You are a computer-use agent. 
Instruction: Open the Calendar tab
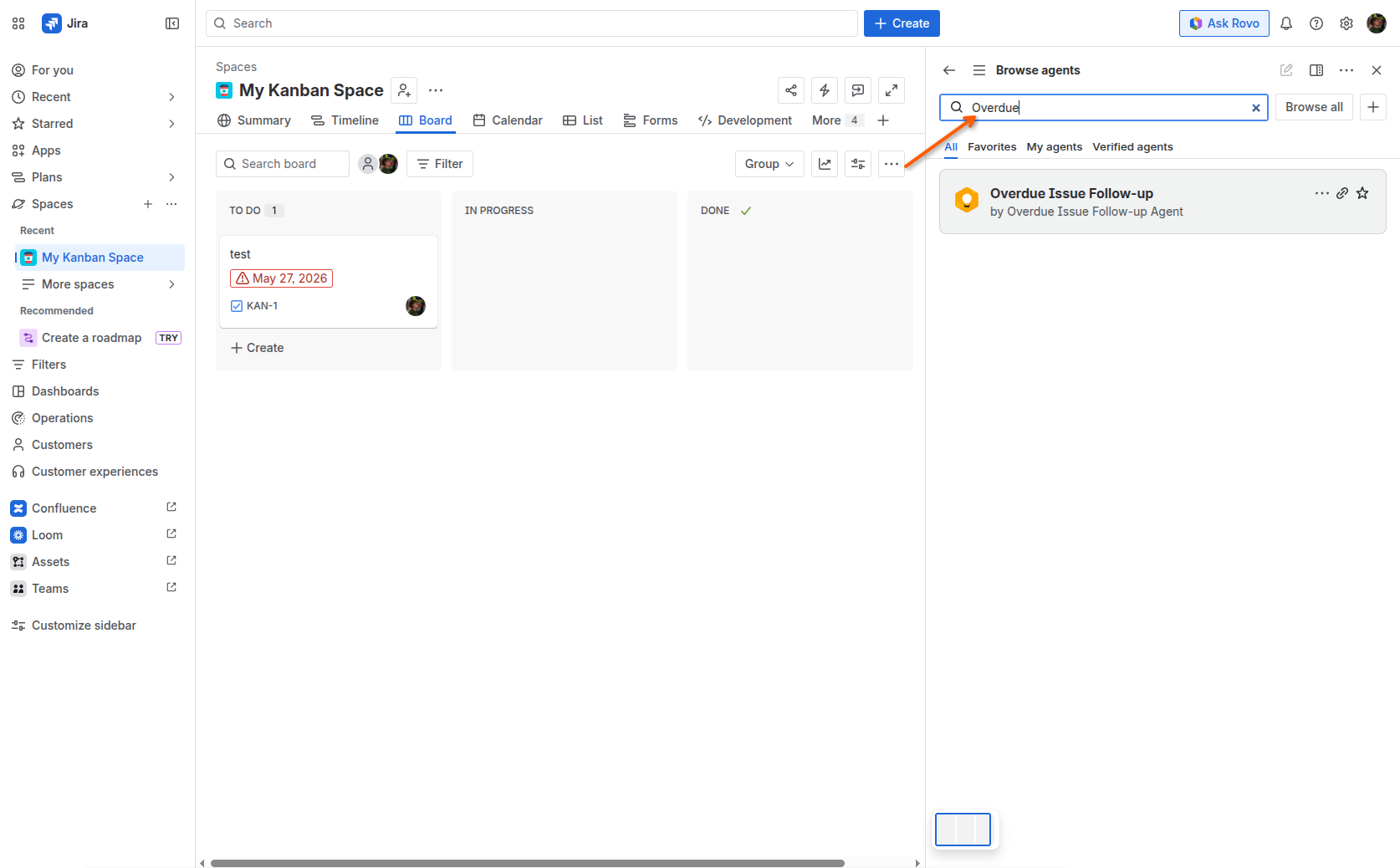tap(508, 120)
